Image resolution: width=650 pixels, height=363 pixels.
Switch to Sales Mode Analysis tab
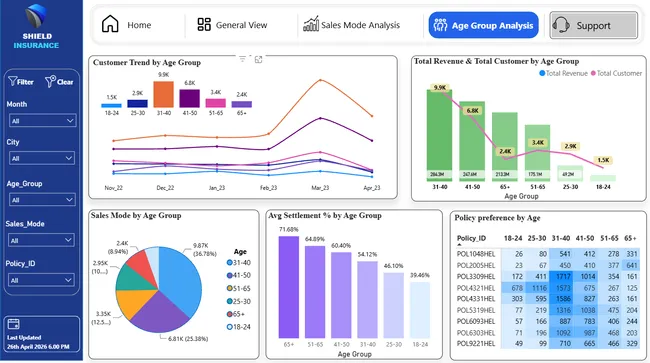pyautogui.click(x=352, y=25)
